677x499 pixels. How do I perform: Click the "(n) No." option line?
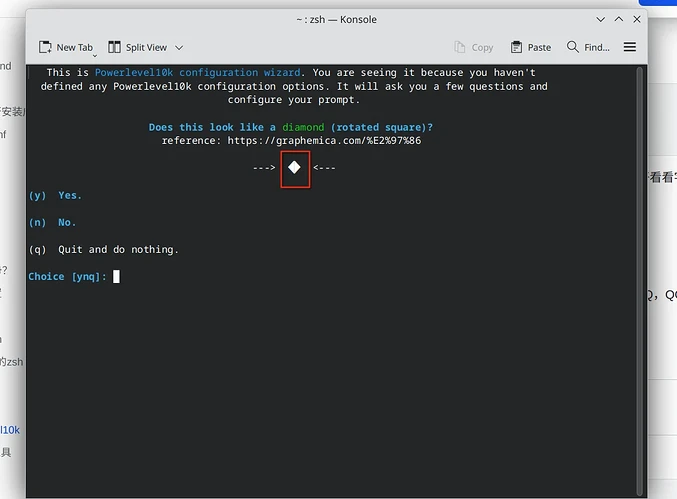pos(53,223)
